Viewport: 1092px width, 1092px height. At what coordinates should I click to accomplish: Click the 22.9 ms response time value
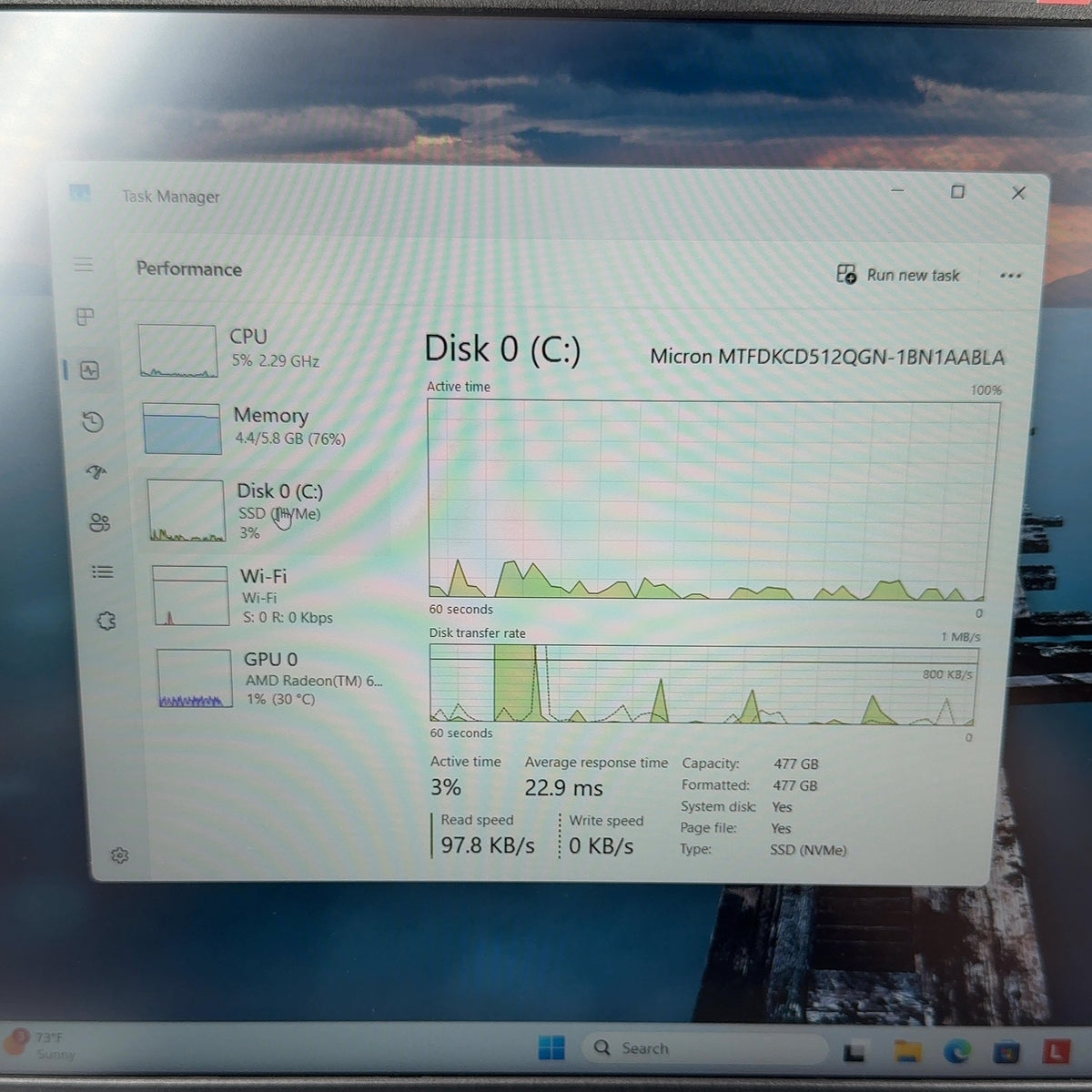pyautogui.click(x=563, y=788)
